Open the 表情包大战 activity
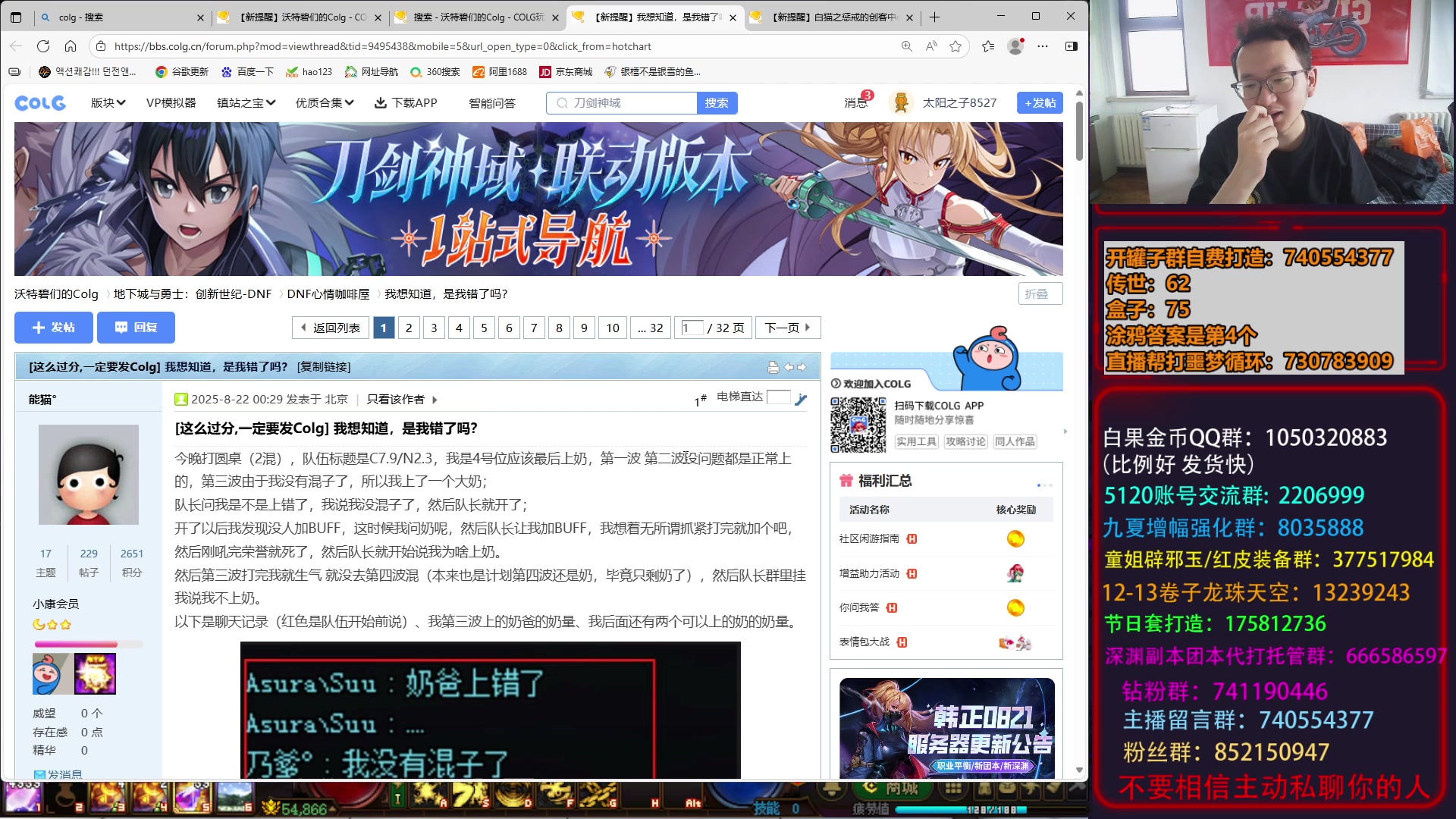The height and width of the screenshot is (819, 1456). tap(864, 642)
